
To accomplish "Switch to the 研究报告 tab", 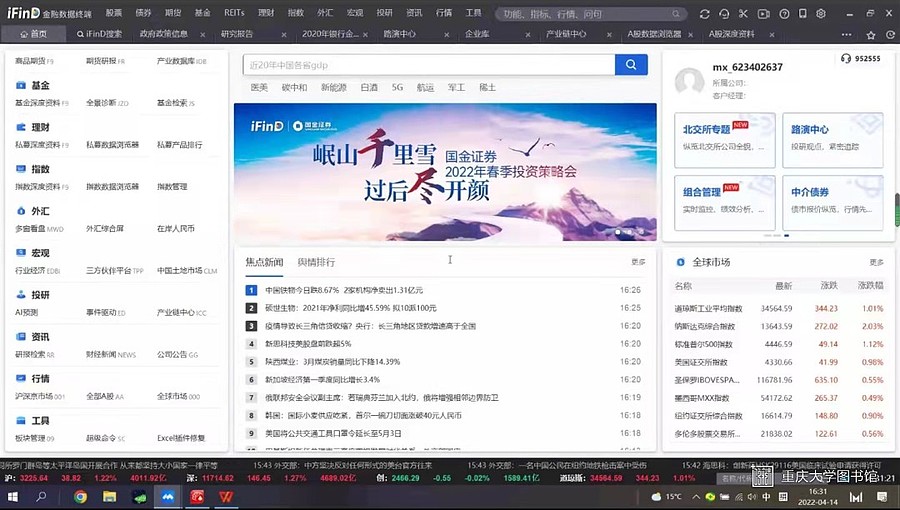I will coord(237,34).
